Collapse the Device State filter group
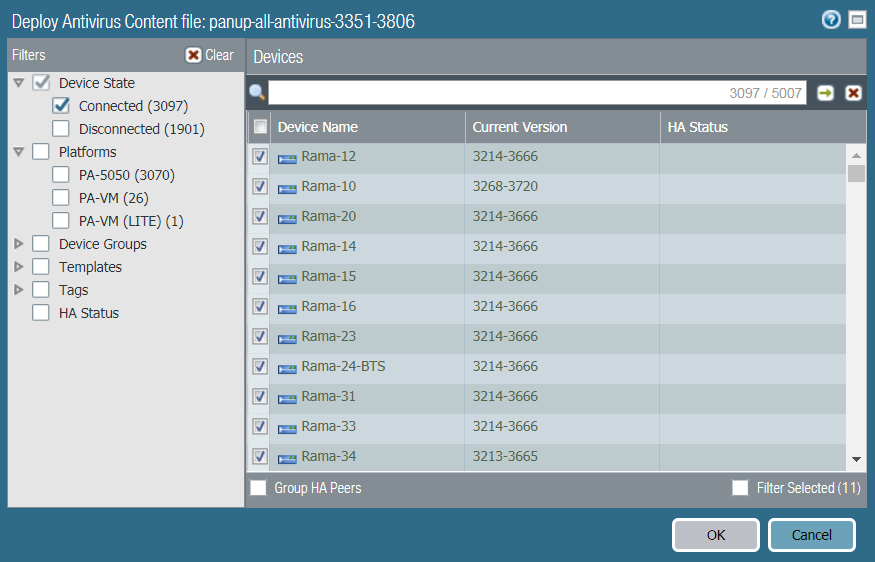 pyautogui.click(x=19, y=83)
